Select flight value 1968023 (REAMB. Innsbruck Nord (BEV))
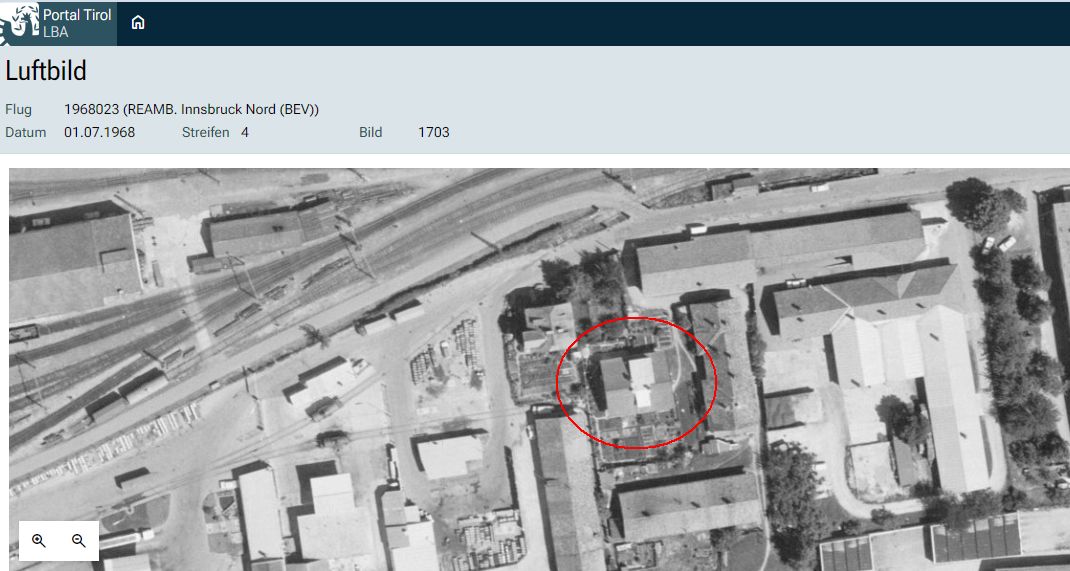This screenshot has width=1070, height=571. click(191, 109)
